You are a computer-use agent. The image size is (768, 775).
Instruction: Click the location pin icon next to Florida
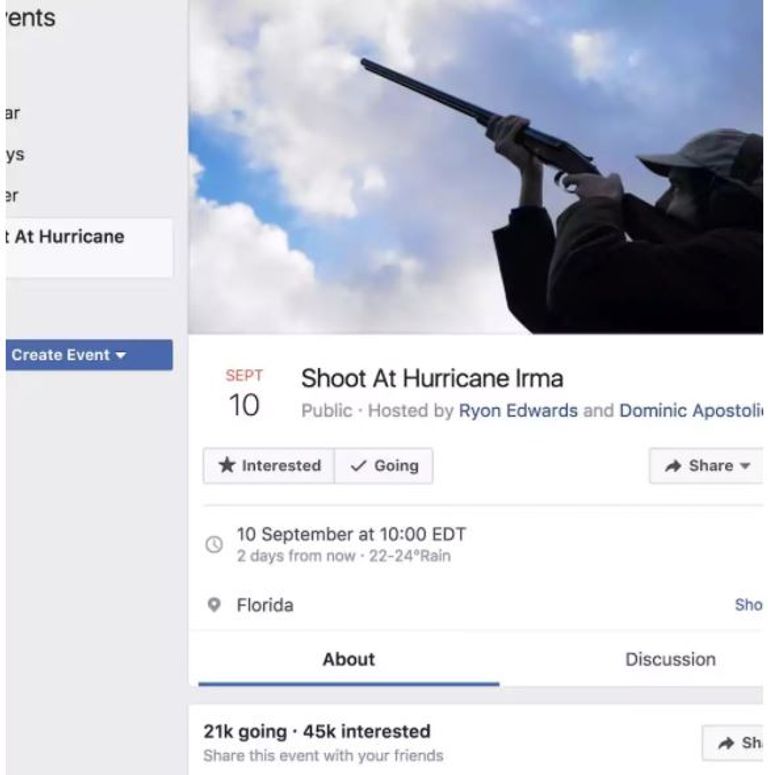tap(213, 605)
